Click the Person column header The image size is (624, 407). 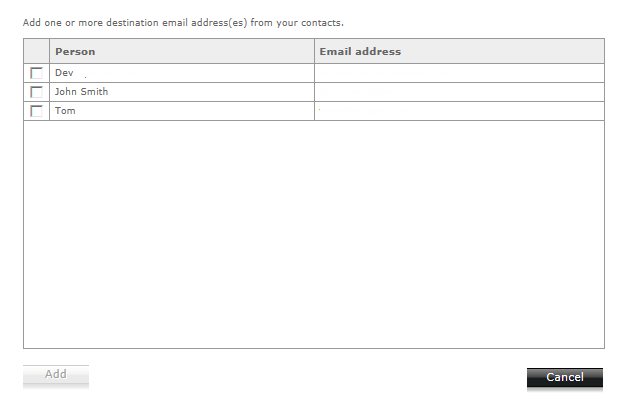[182, 51]
